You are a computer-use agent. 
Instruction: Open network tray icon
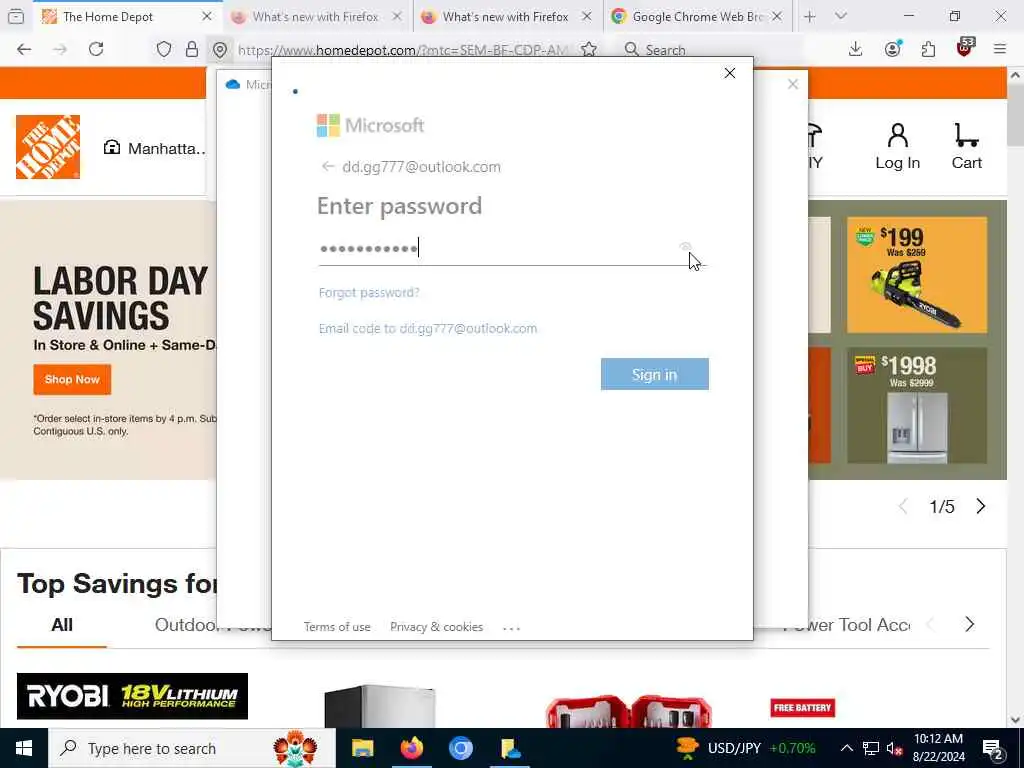(871, 749)
